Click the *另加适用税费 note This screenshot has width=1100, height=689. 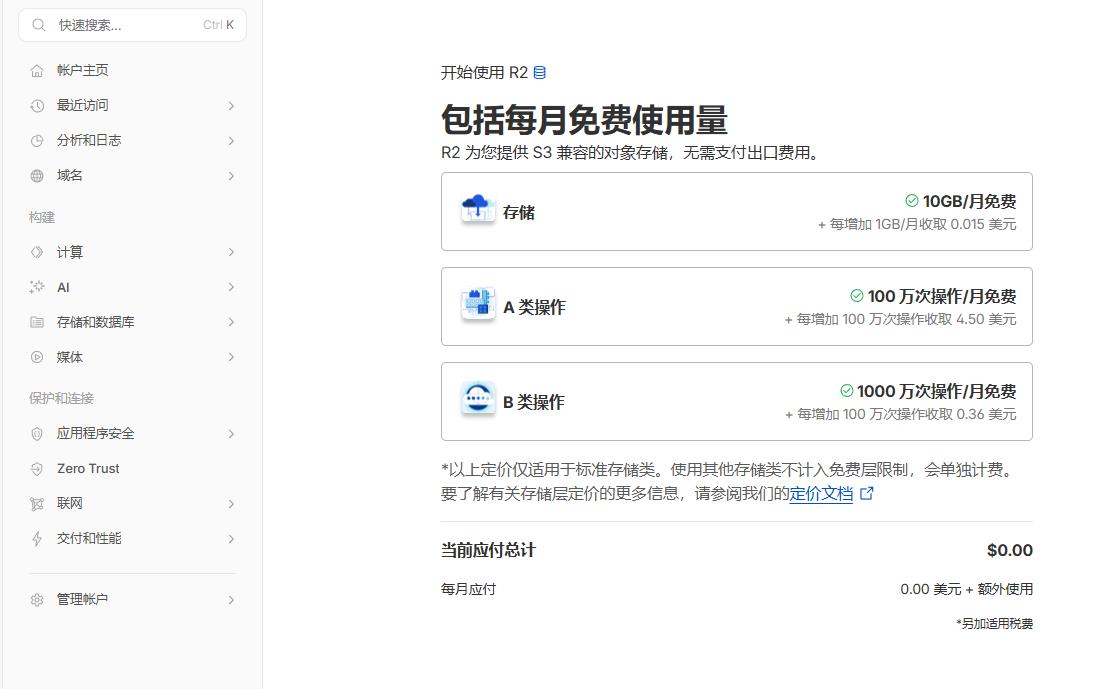(995, 623)
